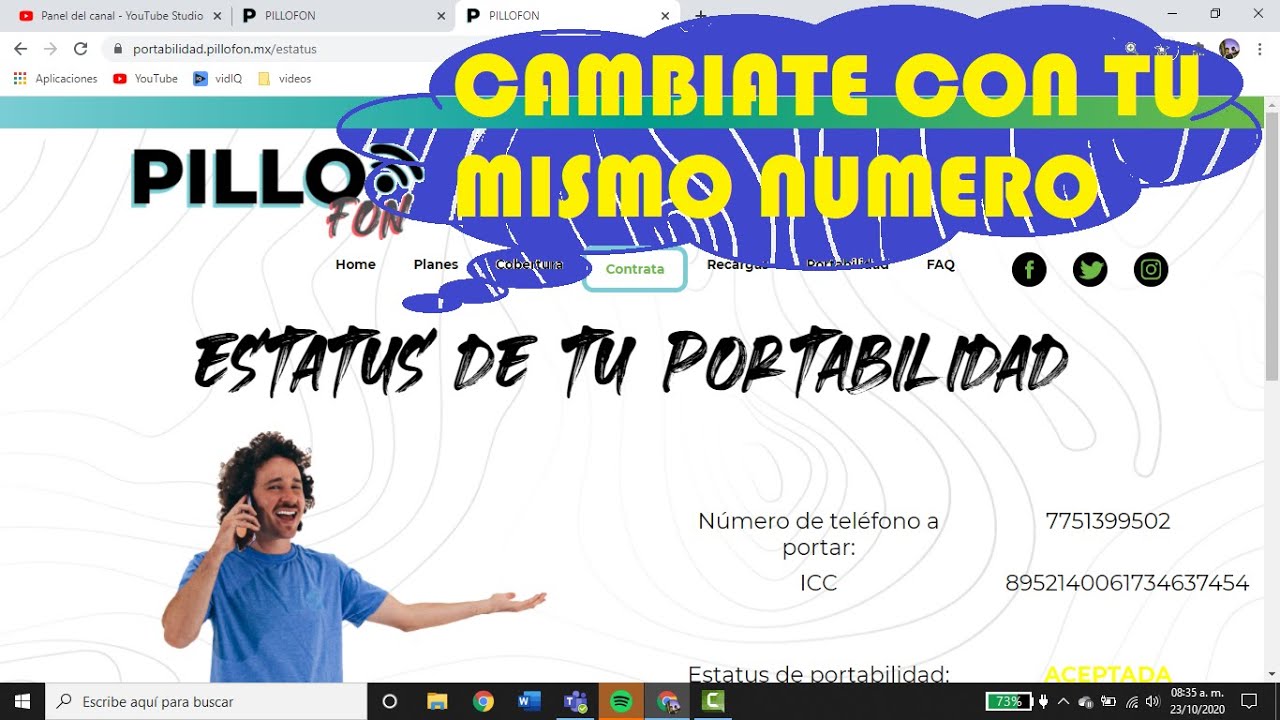The image size is (1280, 720).
Task: Click the scrollbar down arrow
Action: click(x=1272, y=673)
